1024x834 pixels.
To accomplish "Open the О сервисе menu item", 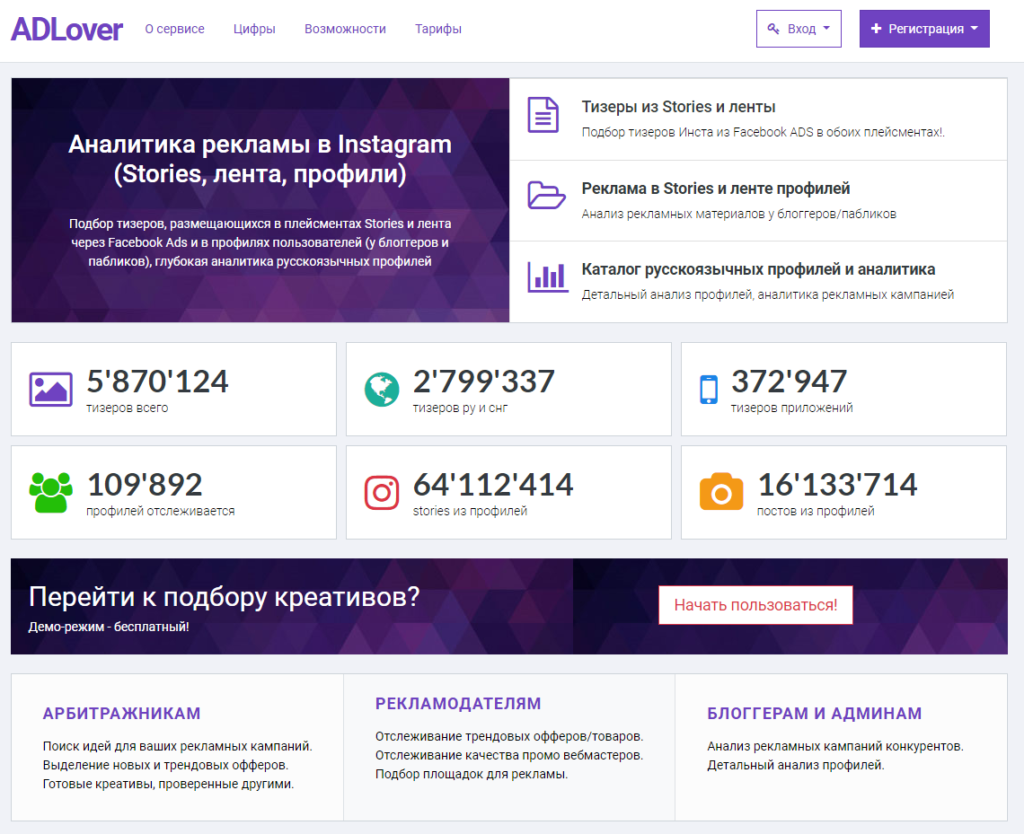I will click(174, 29).
